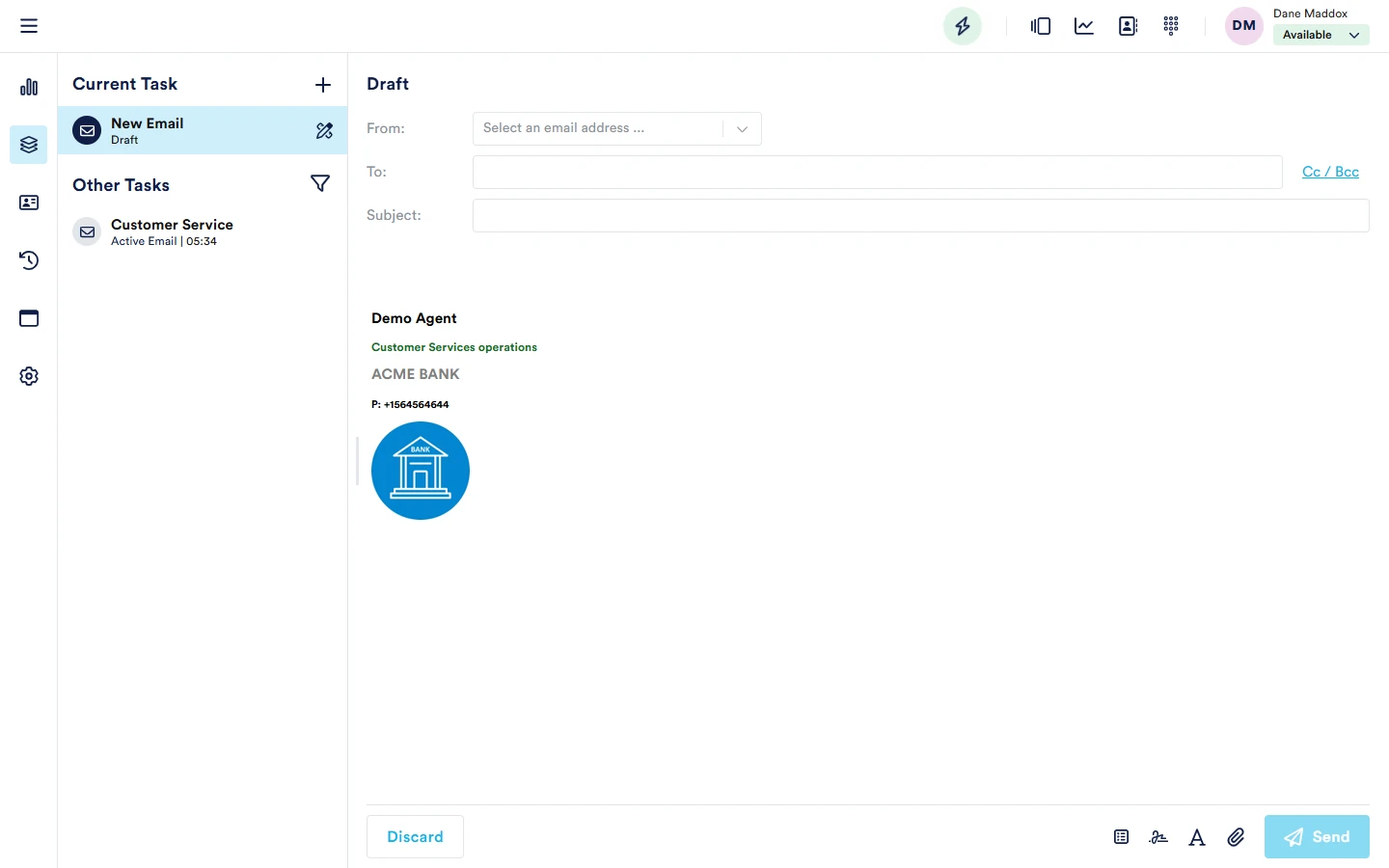
Task: Discard the current email draft
Action: pyautogui.click(x=415, y=836)
